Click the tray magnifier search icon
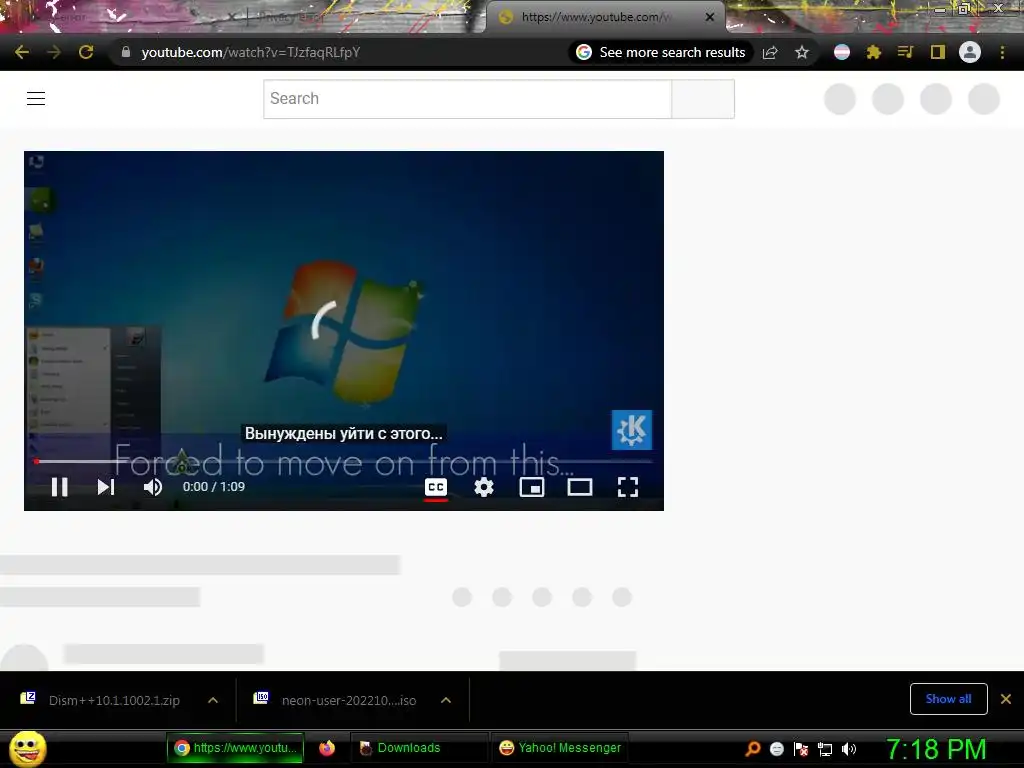The width and height of the screenshot is (1024, 768). 752,749
